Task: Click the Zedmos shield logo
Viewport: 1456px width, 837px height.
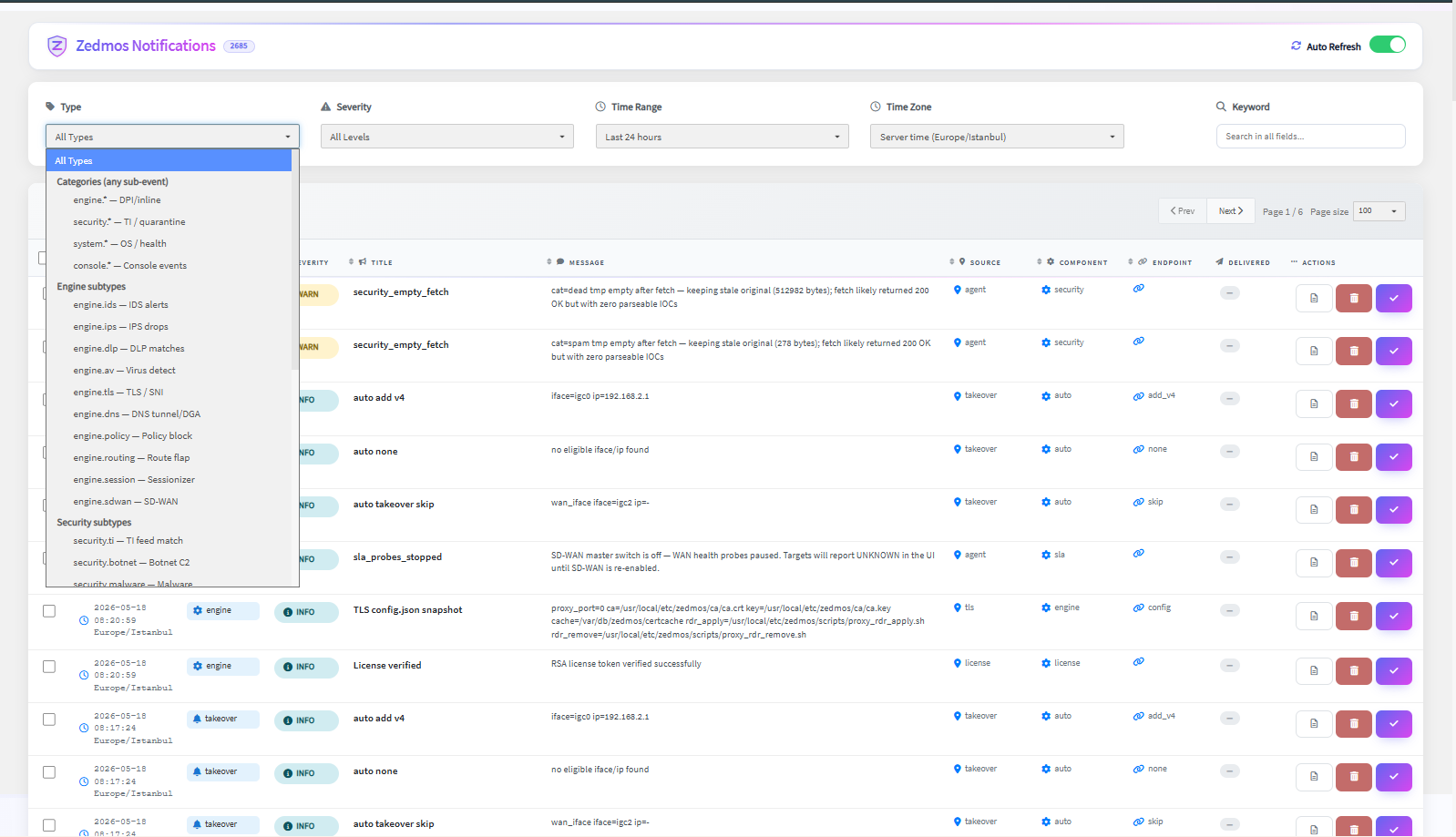Action: [x=57, y=46]
